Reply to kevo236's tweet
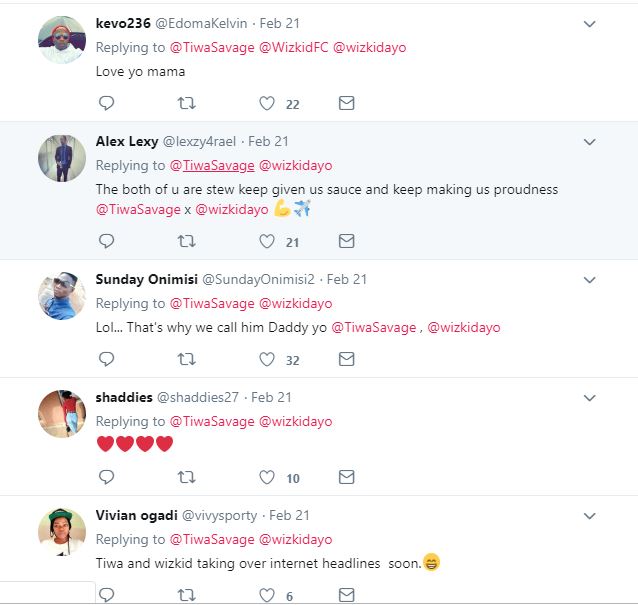This screenshot has width=638, height=605. (x=106, y=103)
